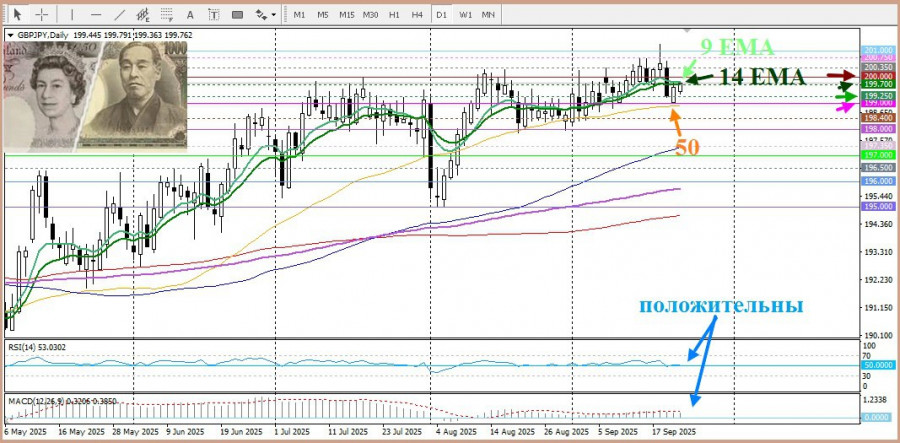Pick the horizontal line drawing tool
This screenshot has width=900, height=443.
[94, 15]
